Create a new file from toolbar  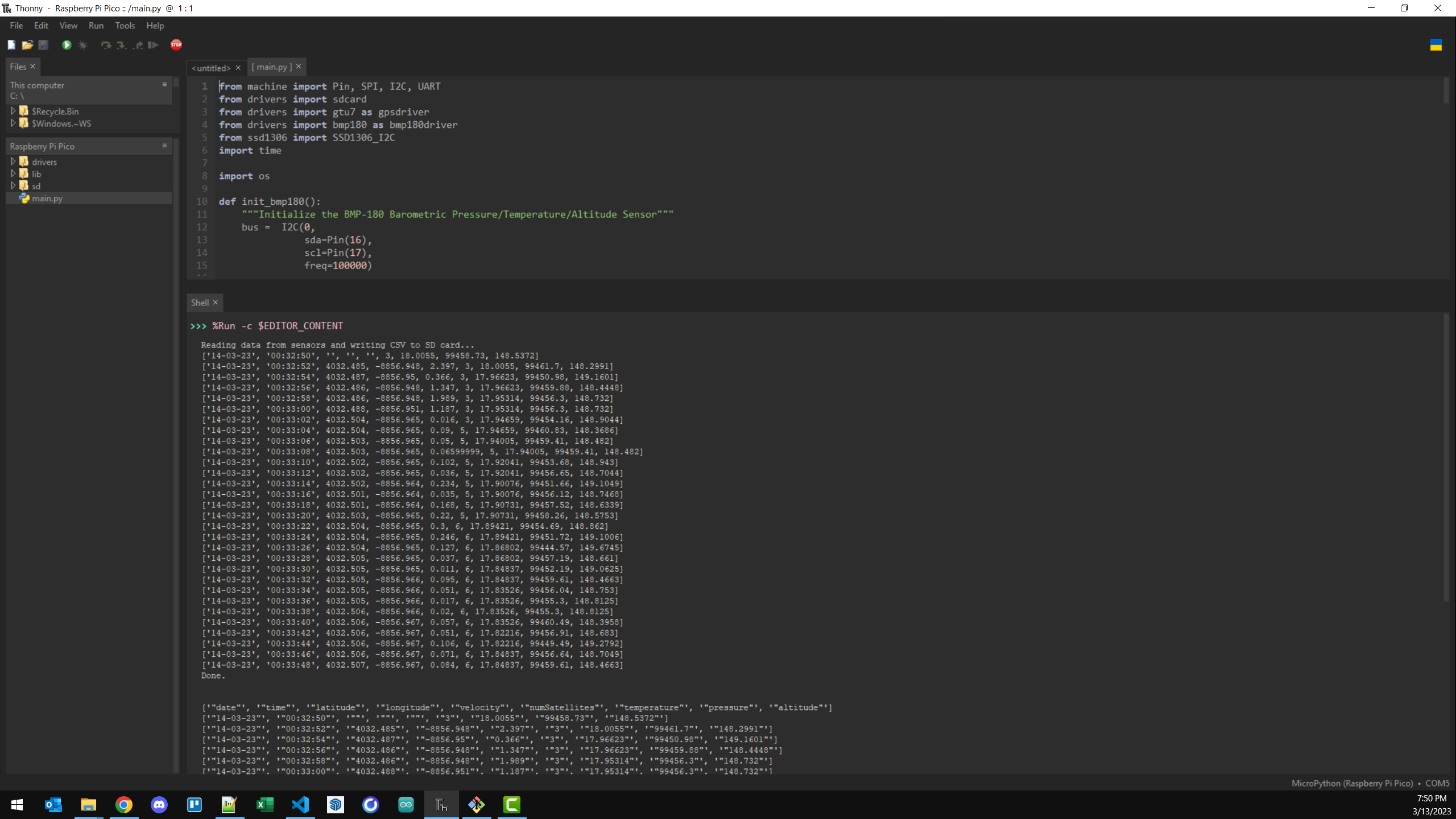[11, 45]
